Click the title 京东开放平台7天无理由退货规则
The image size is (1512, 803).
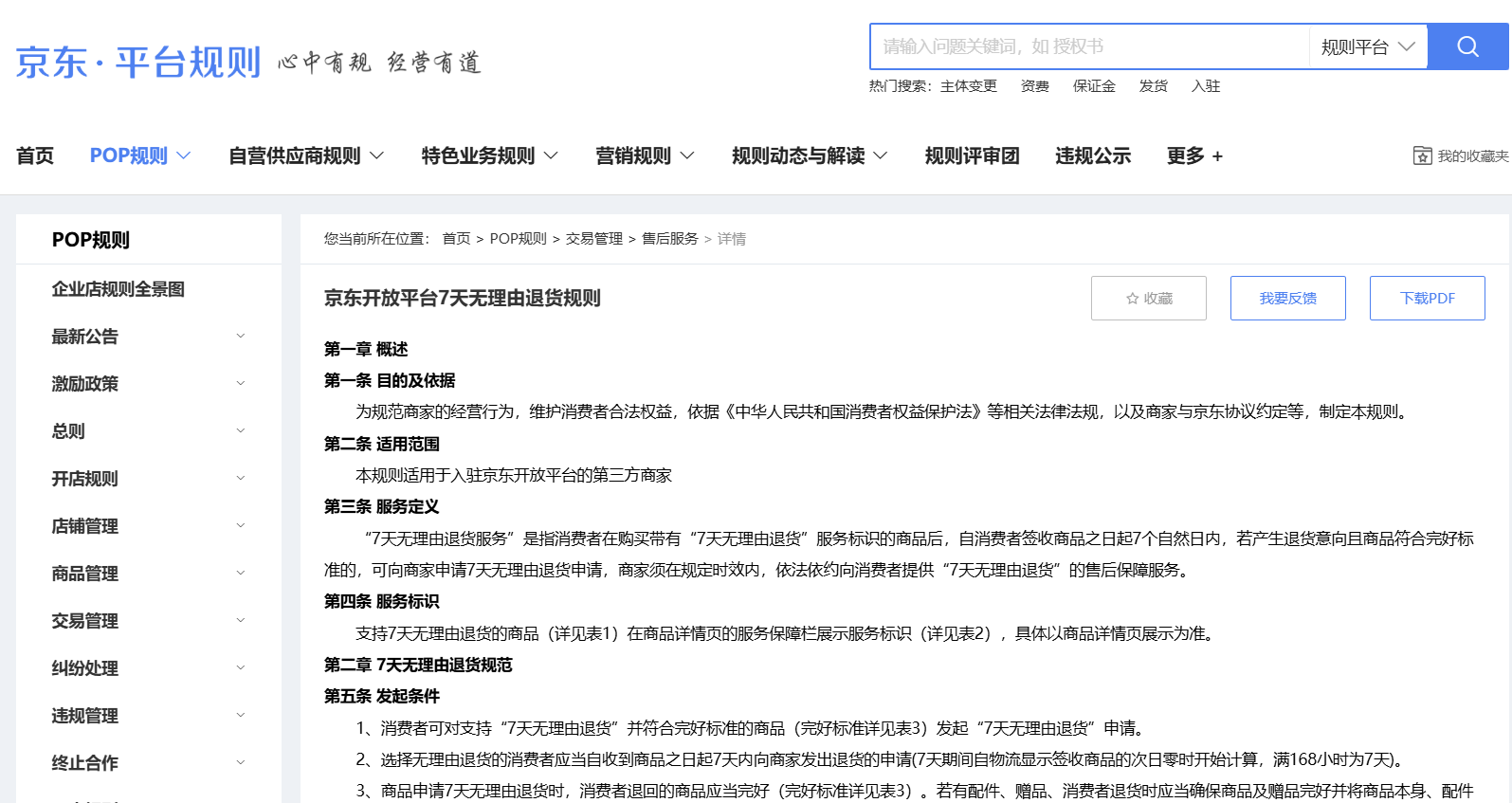[463, 299]
